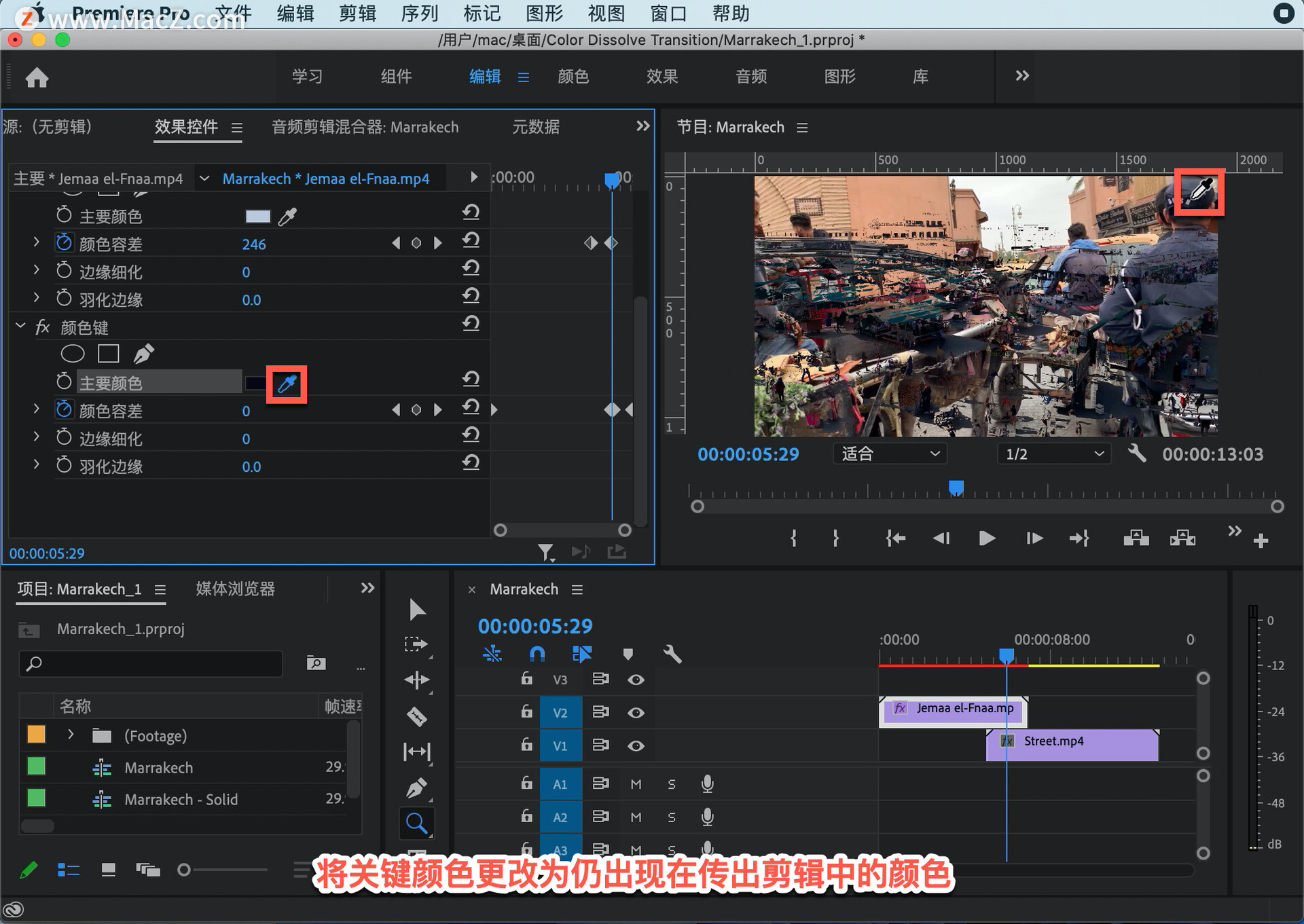The image size is (1304, 924).
Task: Click the project panel search field
Action: (151, 663)
